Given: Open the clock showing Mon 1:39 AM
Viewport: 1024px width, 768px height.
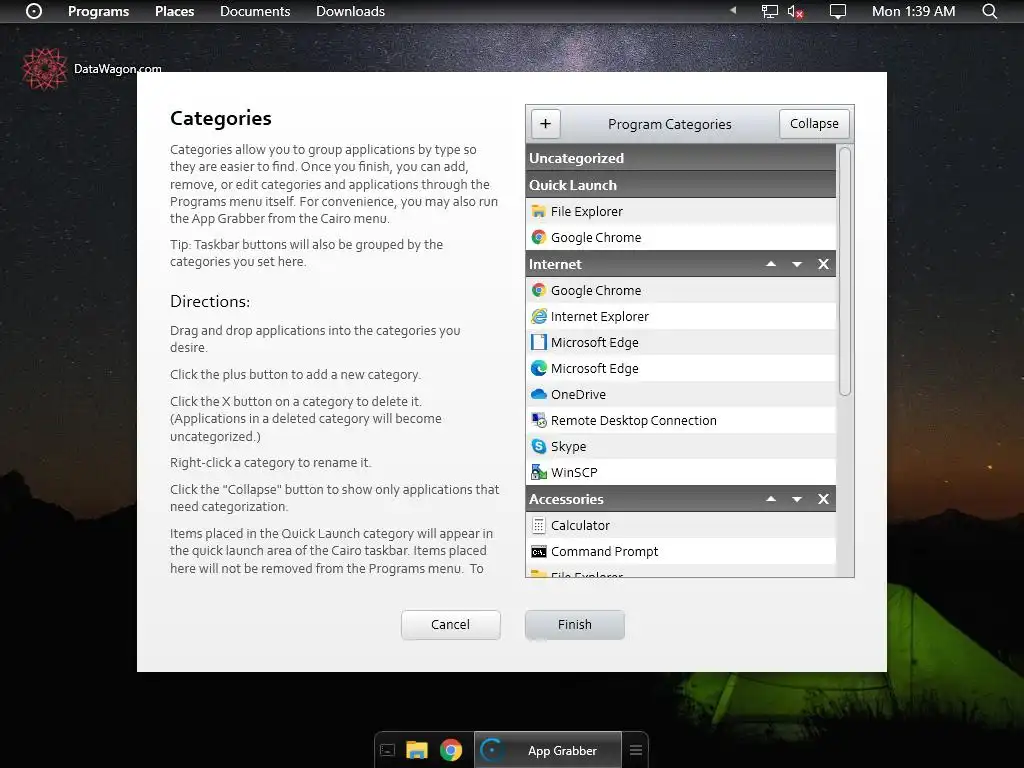Looking at the screenshot, I should tap(913, 11).
